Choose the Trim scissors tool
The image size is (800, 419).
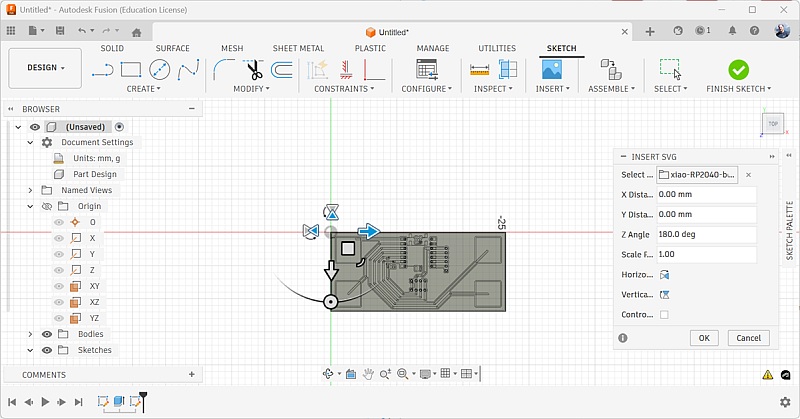tap(253, 69)
